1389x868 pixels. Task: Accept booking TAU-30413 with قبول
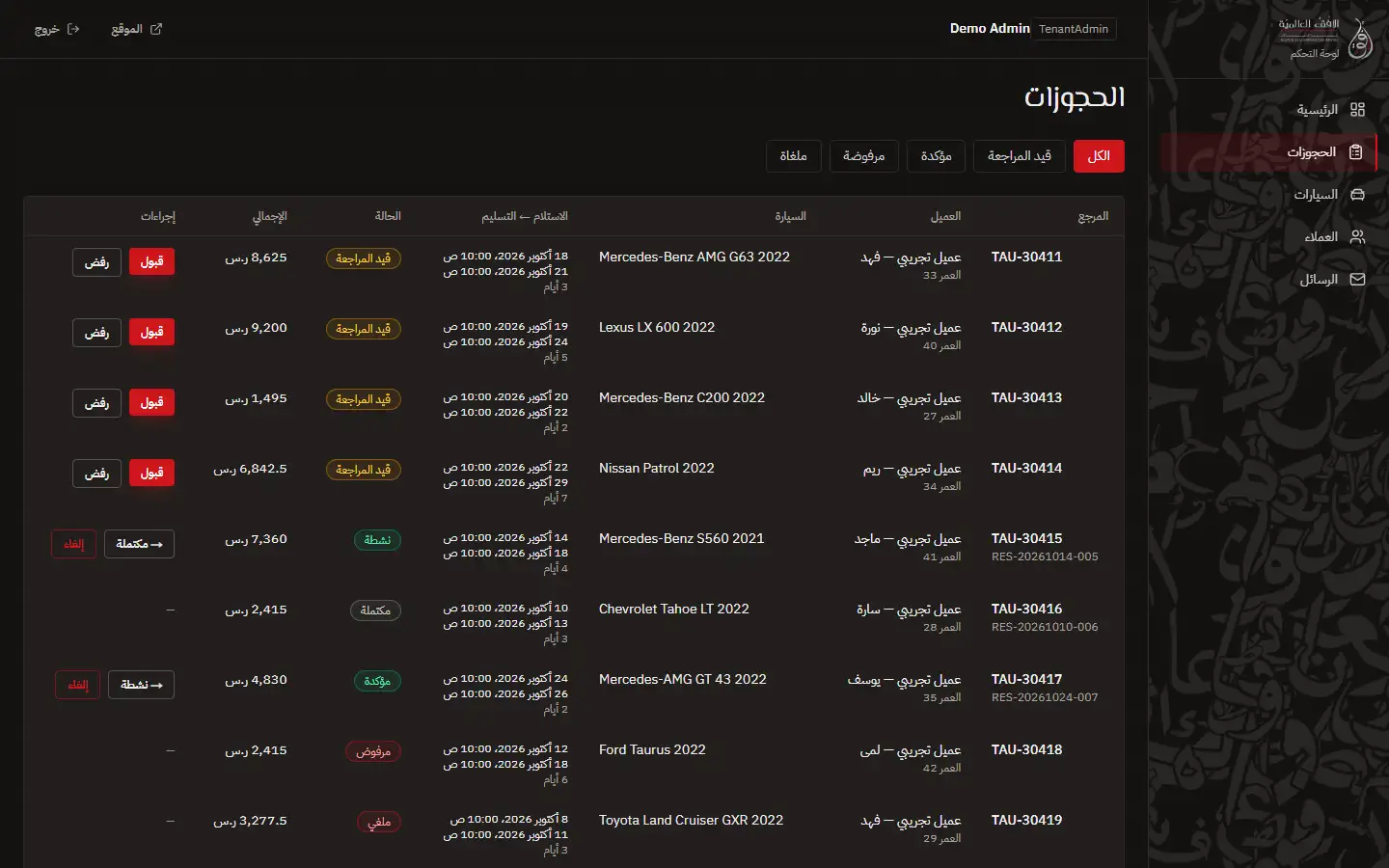coord(151,403)
